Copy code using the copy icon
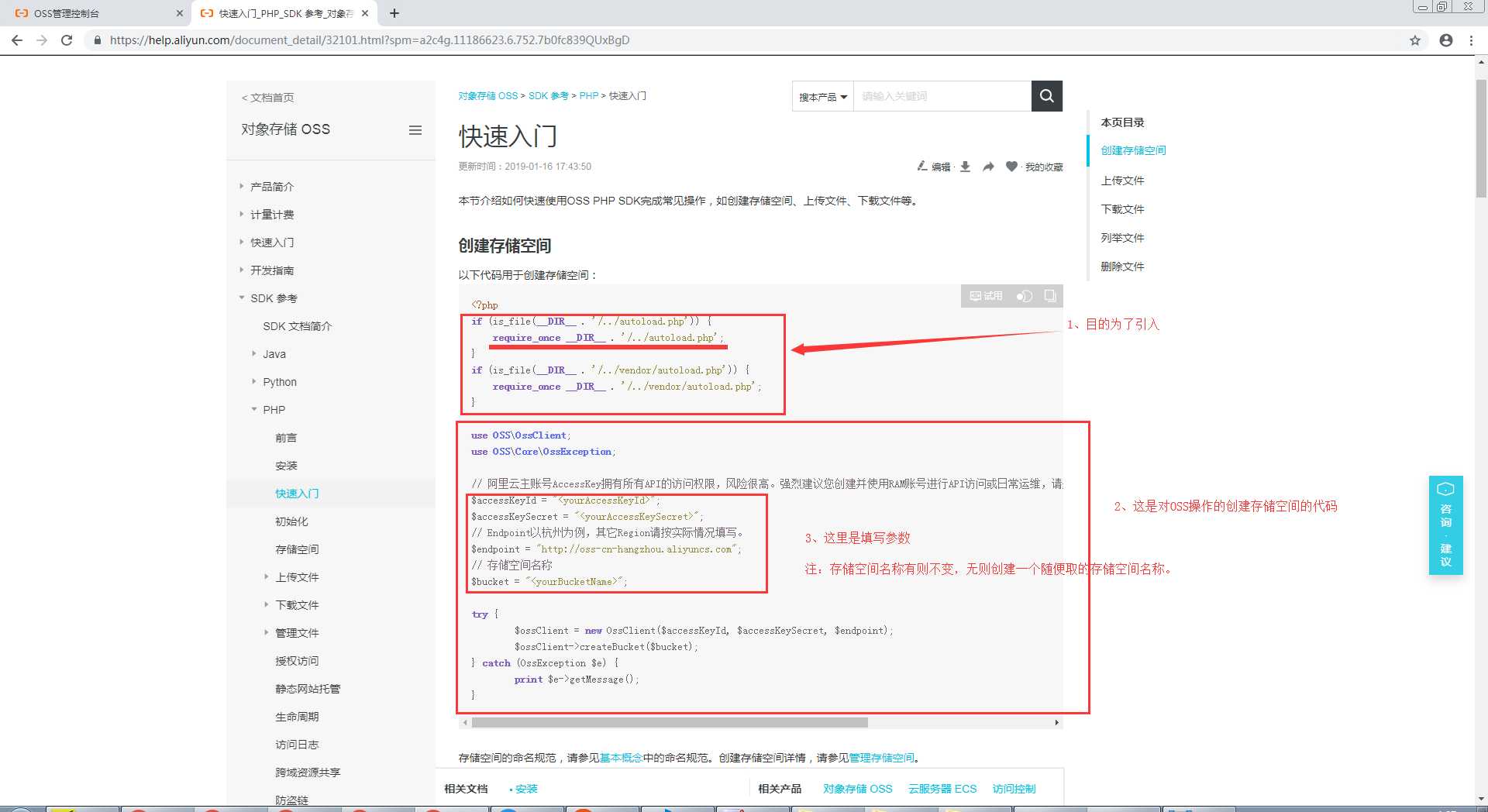 point(1050,296)
